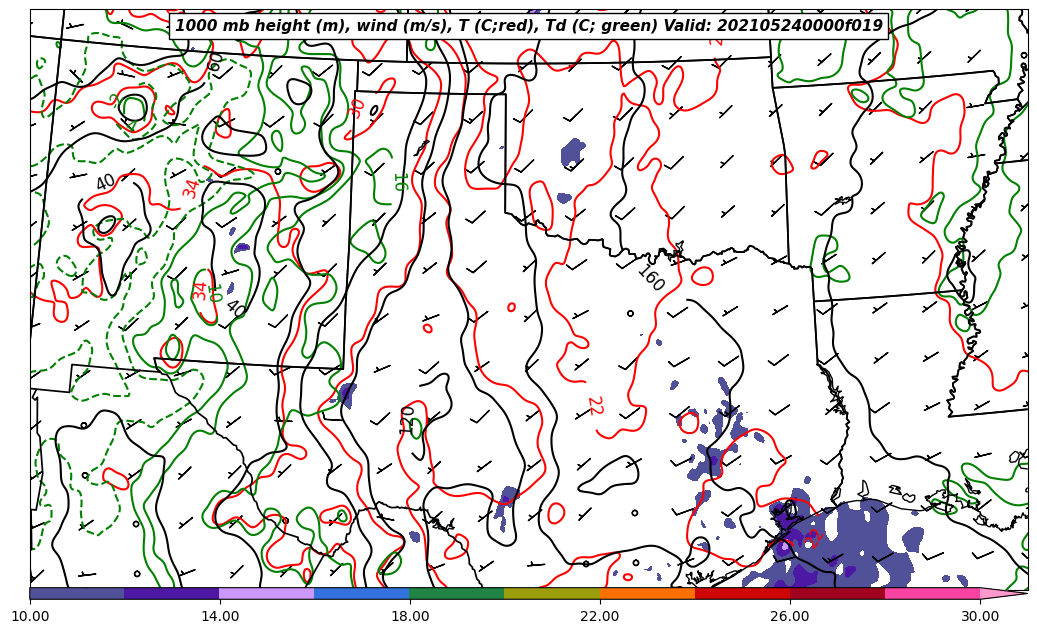This screenshot has height=633, width=1037.
Task: Click the 30.00 colorbar tick label
Action: point(980,616)
